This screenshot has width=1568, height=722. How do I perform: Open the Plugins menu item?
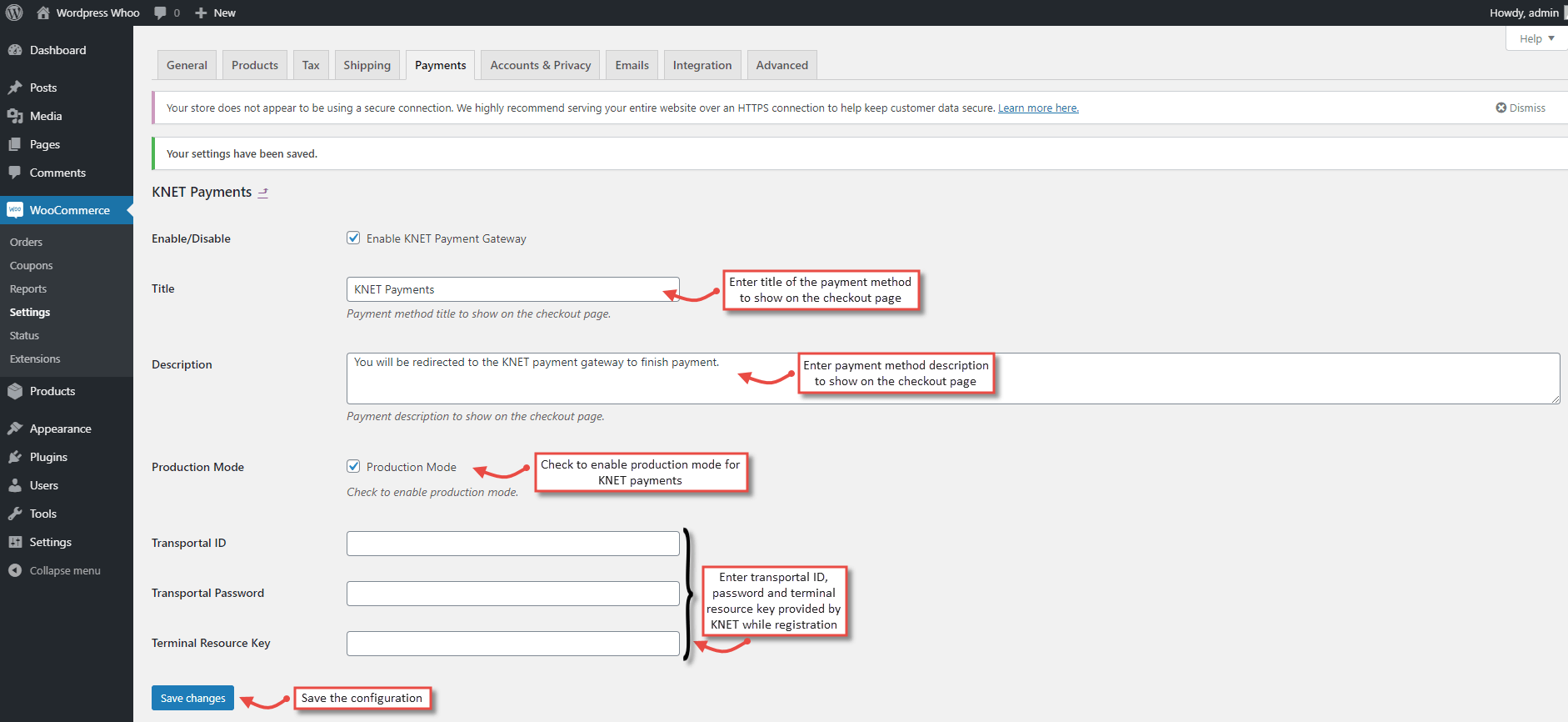pos(67,457)
